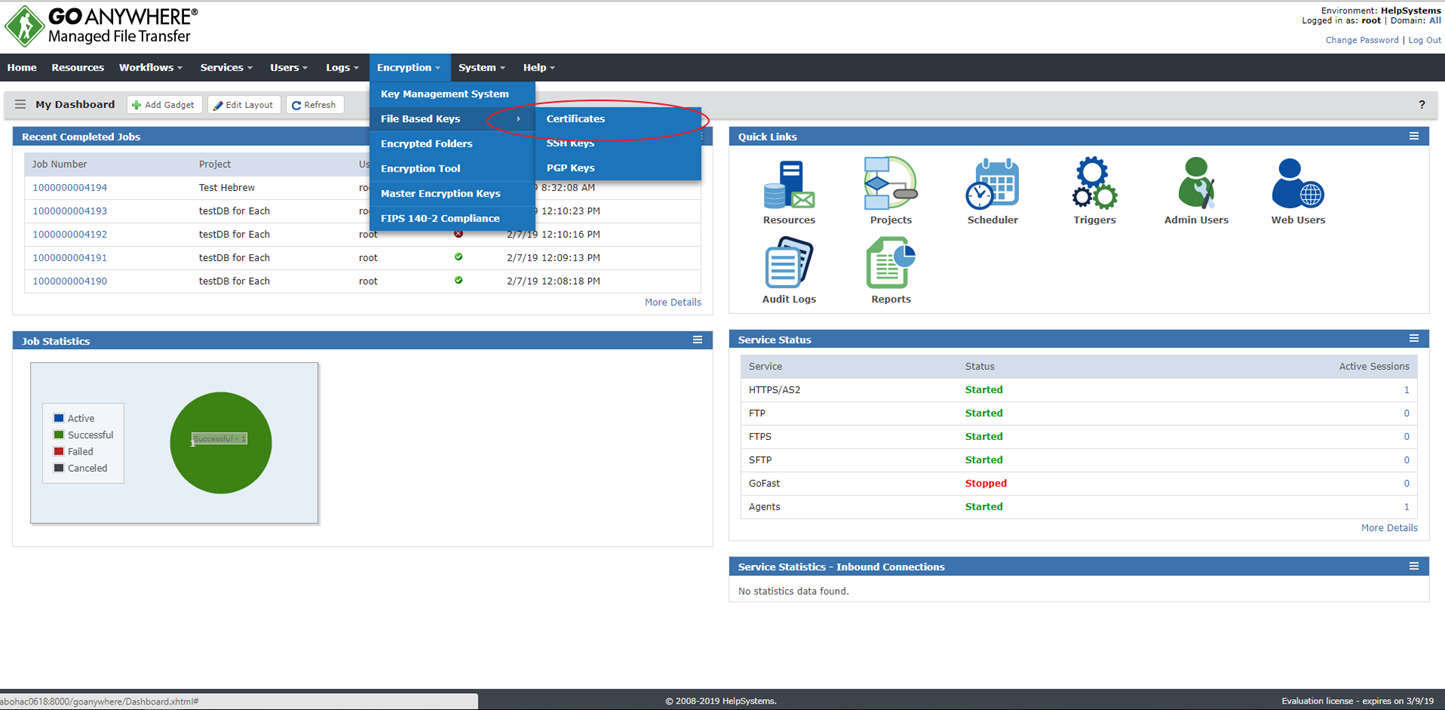
Task: Go to the Home menu item
Action: (x=22, y=68)
